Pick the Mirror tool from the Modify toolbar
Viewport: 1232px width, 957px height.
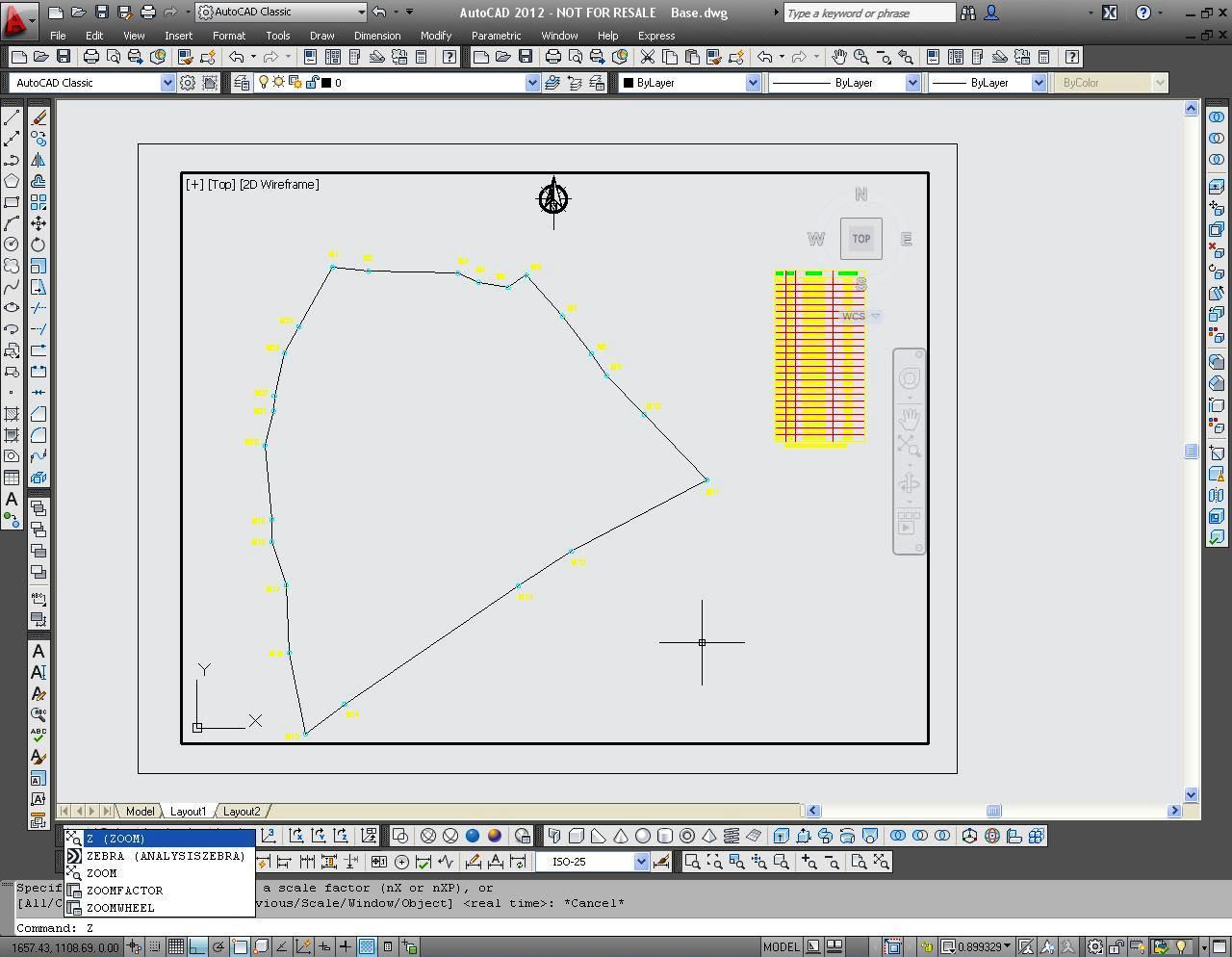coord(39,159)
